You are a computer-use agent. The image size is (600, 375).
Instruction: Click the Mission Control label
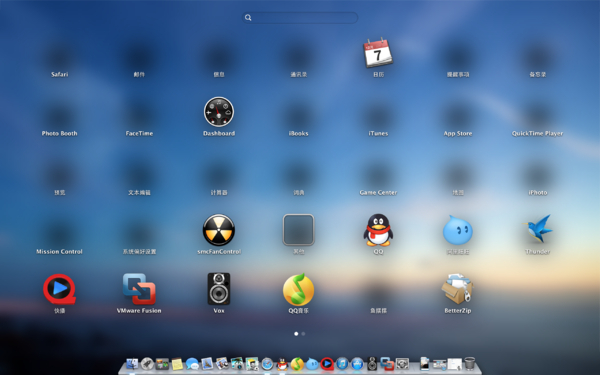[59, 251]
